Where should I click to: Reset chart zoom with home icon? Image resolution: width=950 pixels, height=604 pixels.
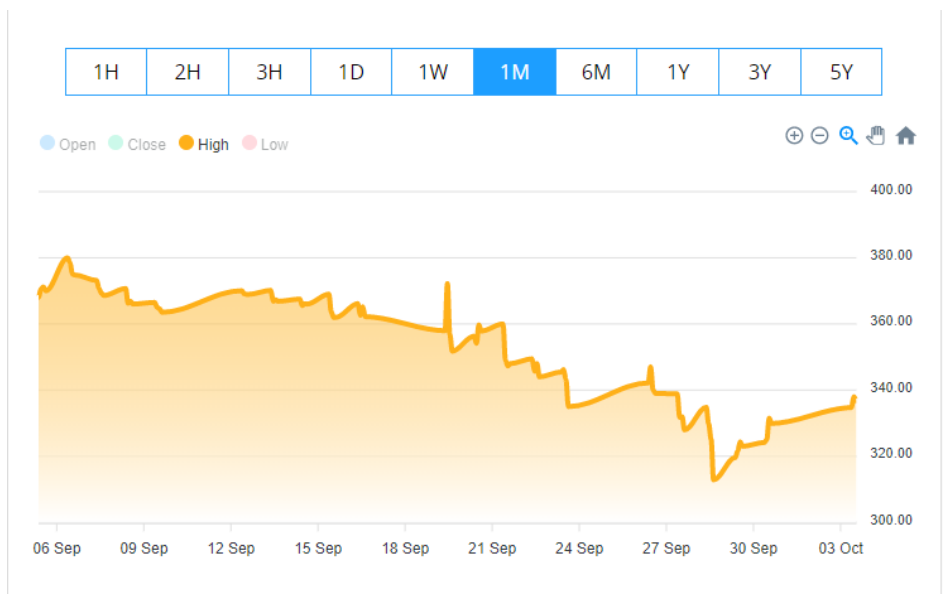coord(906,136)
